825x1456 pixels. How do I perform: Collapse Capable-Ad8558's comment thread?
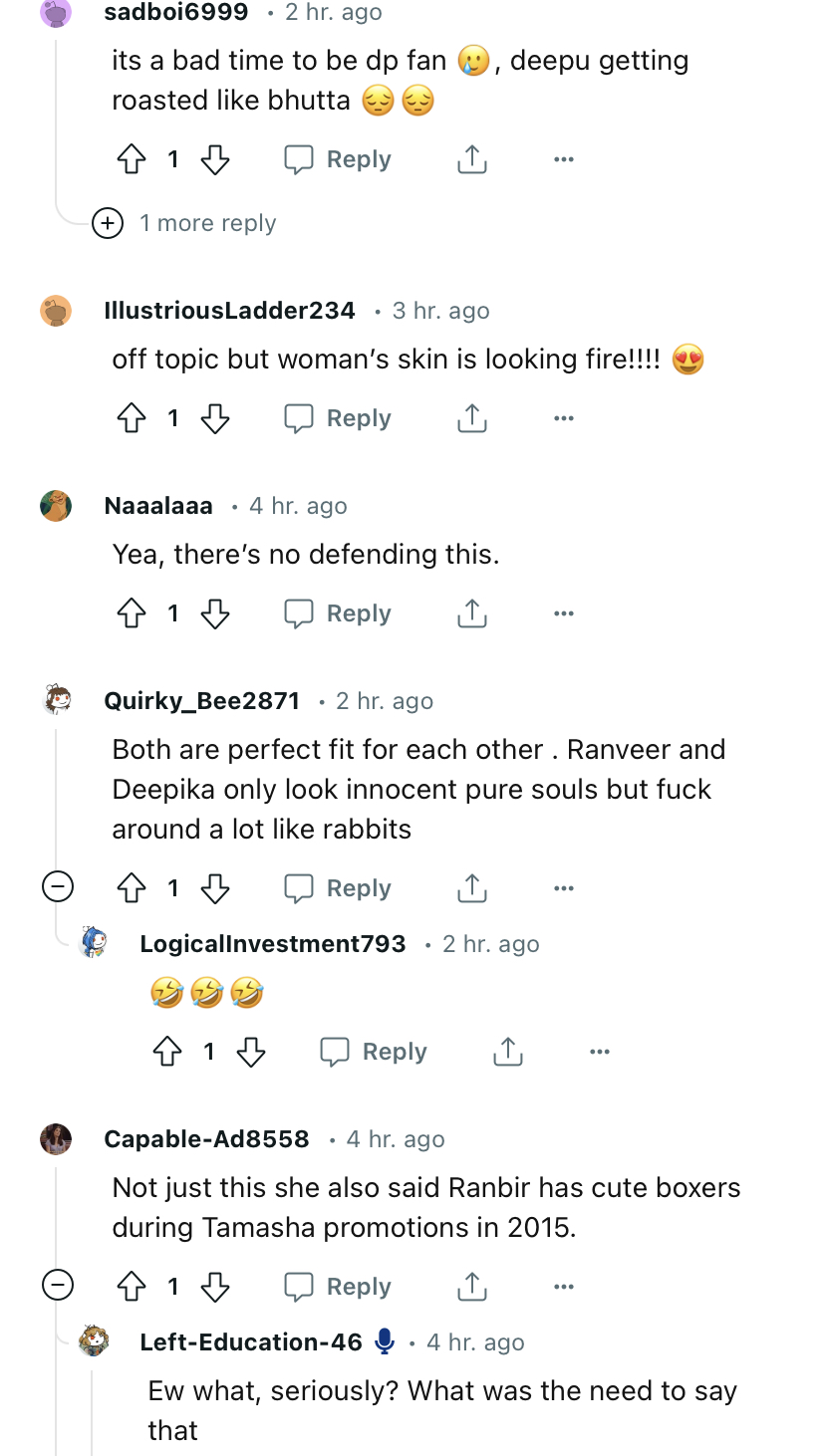click(x=58, y=1285)
